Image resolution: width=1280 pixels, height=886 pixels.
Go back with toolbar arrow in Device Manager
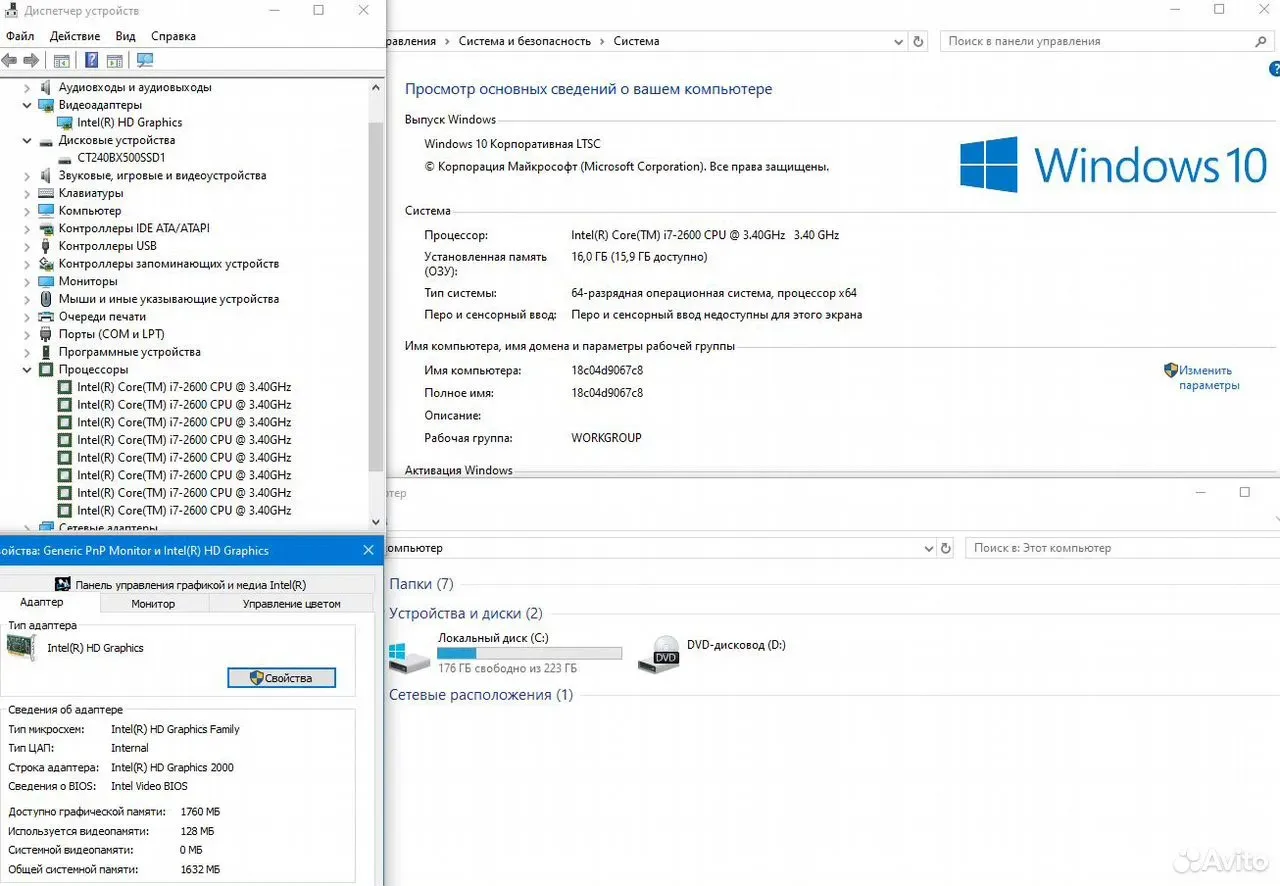(x=10, y=61)
